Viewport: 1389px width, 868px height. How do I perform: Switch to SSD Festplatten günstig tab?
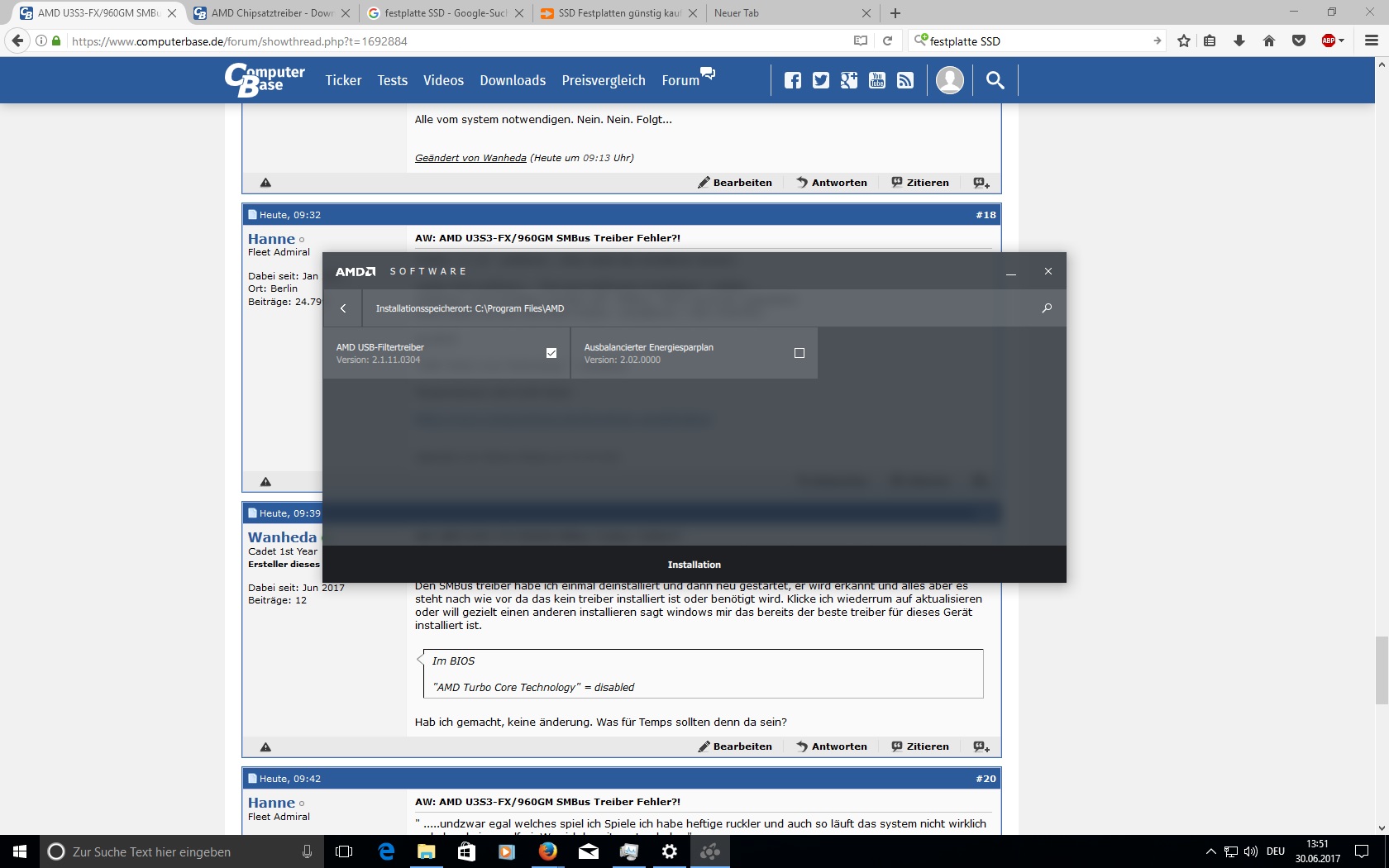618,13
